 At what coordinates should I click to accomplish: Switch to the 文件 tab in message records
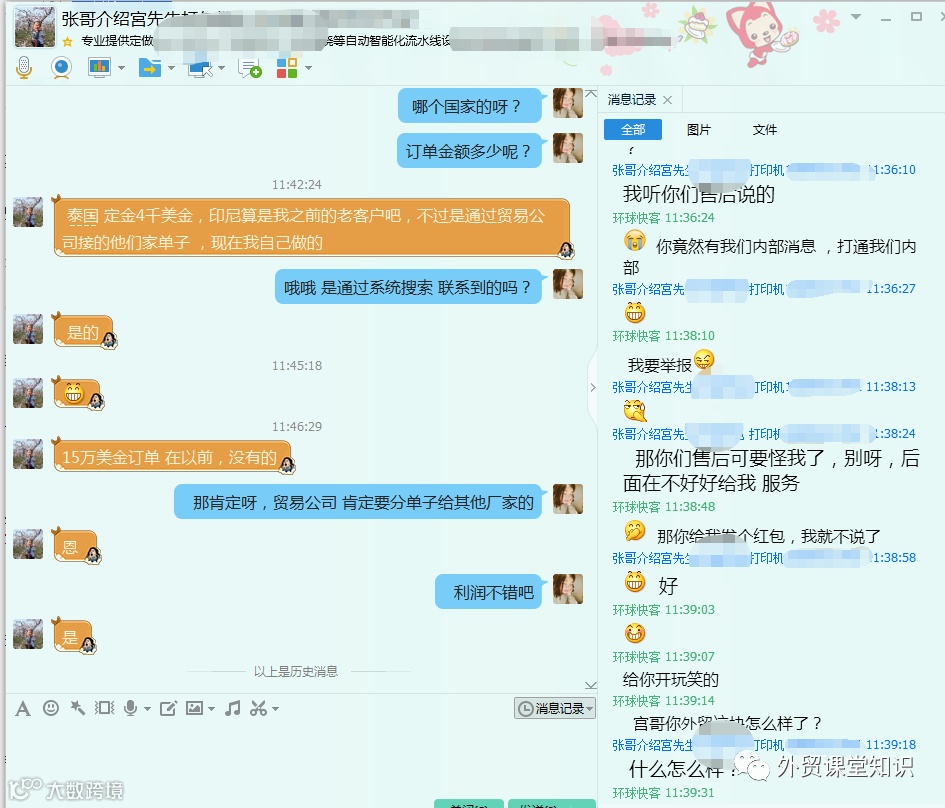point(764,130)
